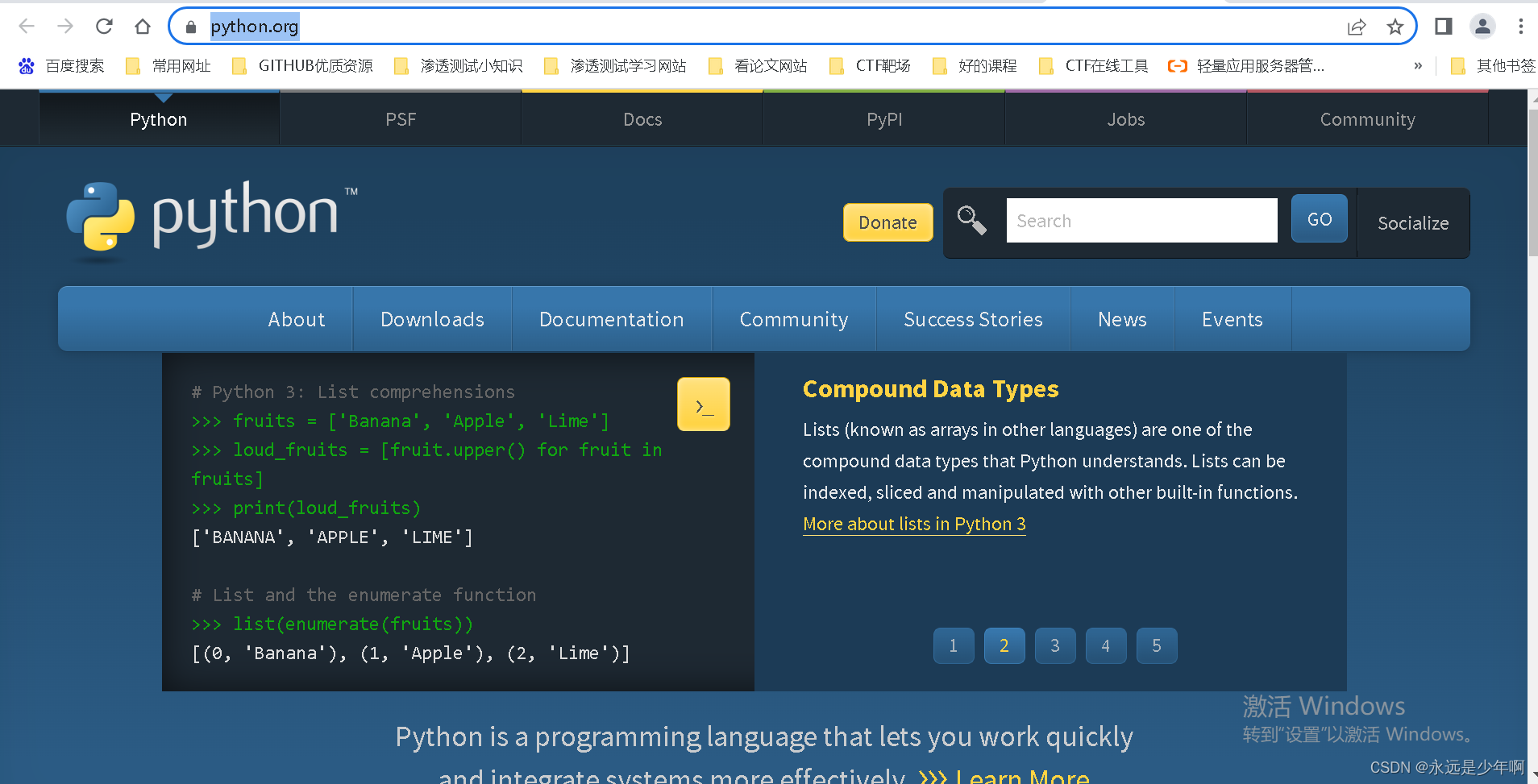Screen dimensions: 1538x784
Task: Expand the hidden bookmarks chevron
Action: point(1418,66)
